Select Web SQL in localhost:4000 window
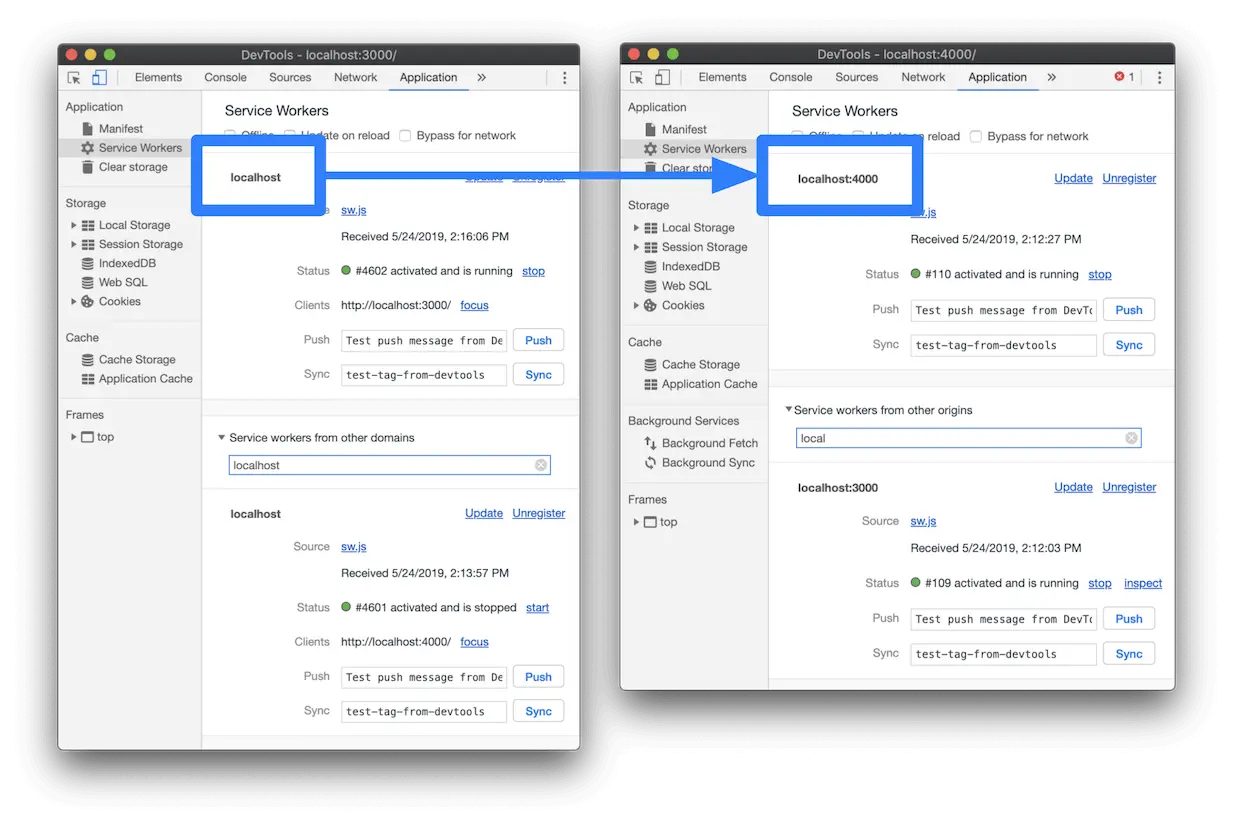1250x828 pixels. click(686, 286)
